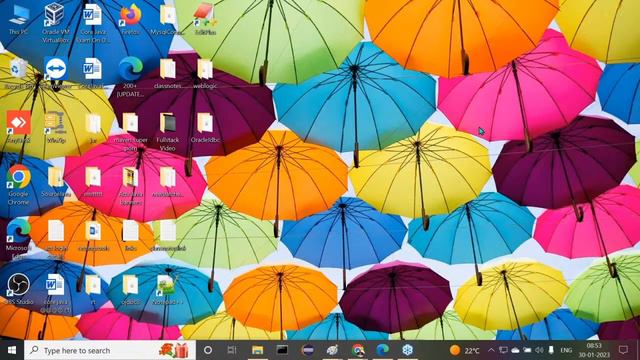Screen dimensions: 640x360
Task: Open the Windows Start menu
Action: (x=12, y=350)
